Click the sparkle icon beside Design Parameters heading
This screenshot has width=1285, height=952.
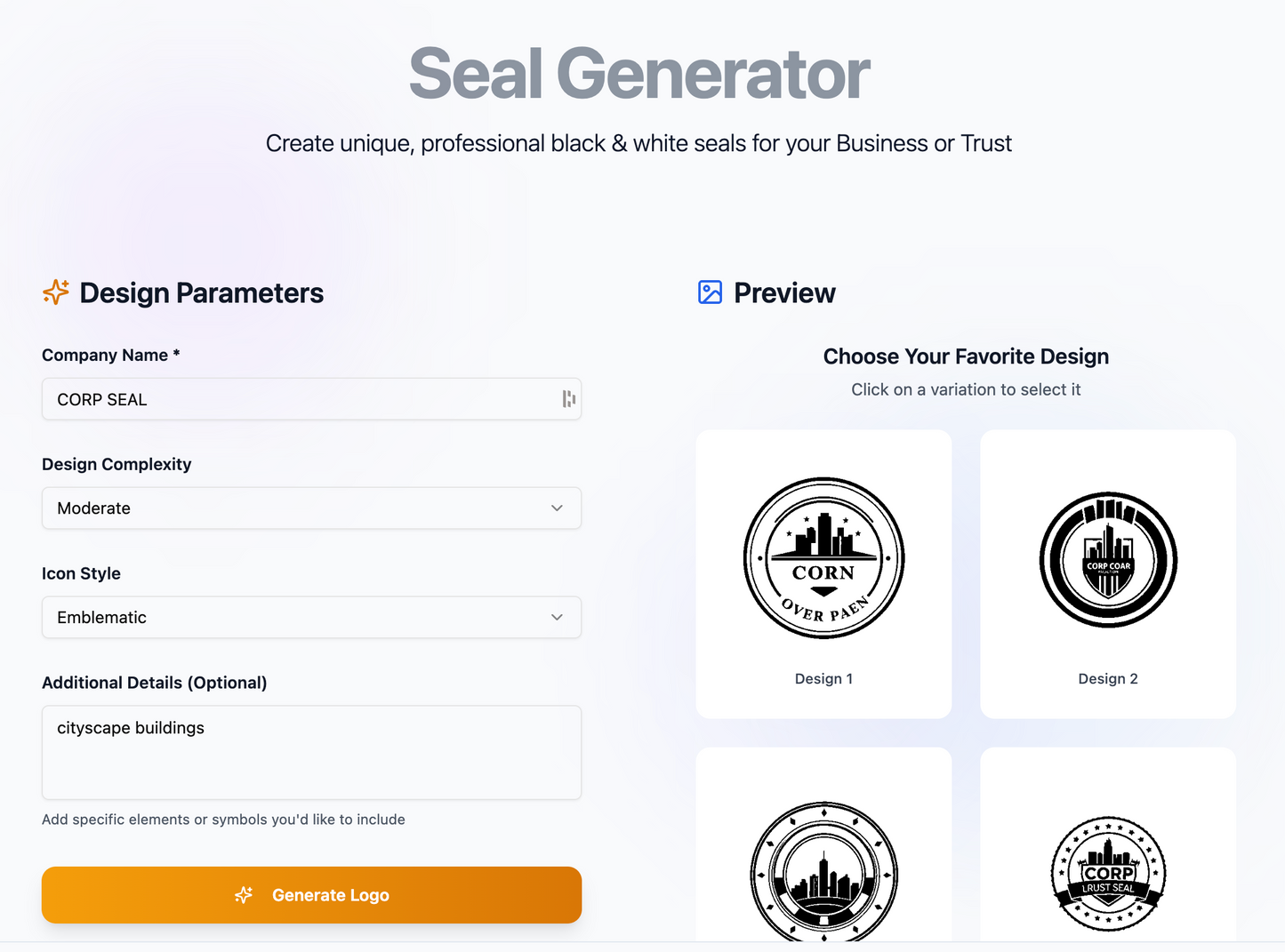[55, 292]
